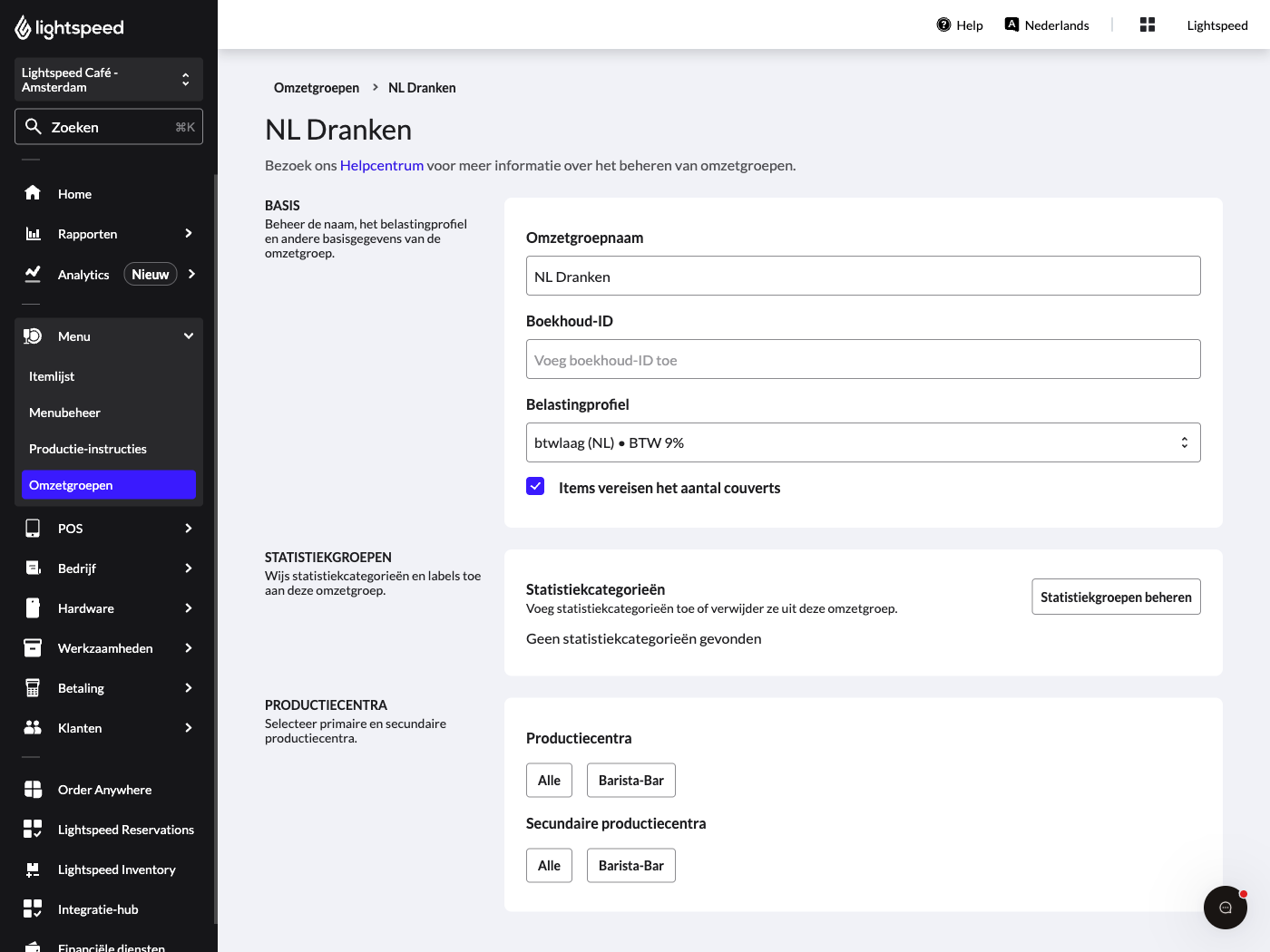Go to Omzetgroepen breadcrumb

pos(317,88)
